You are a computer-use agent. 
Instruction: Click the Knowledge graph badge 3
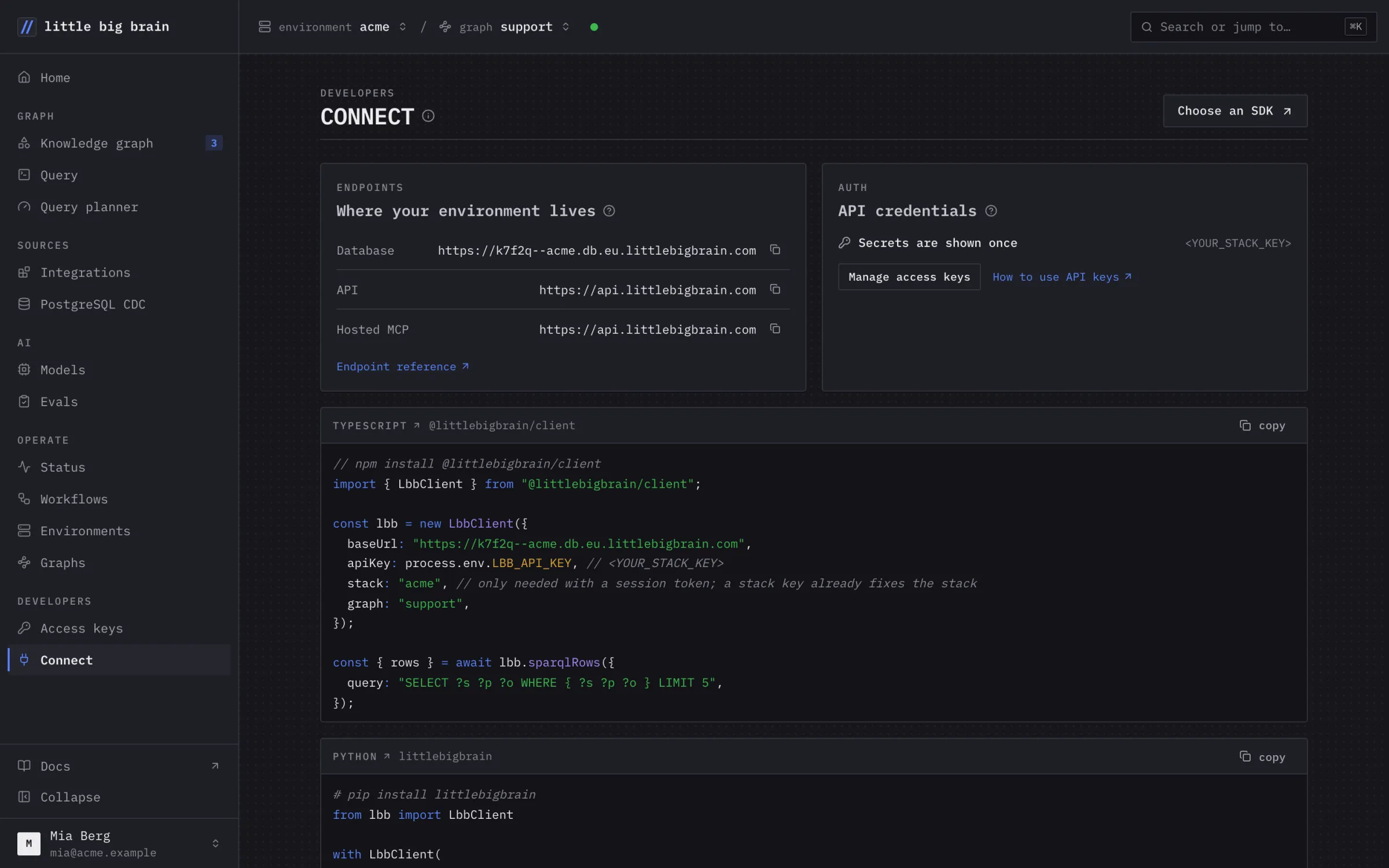(214, 143)
